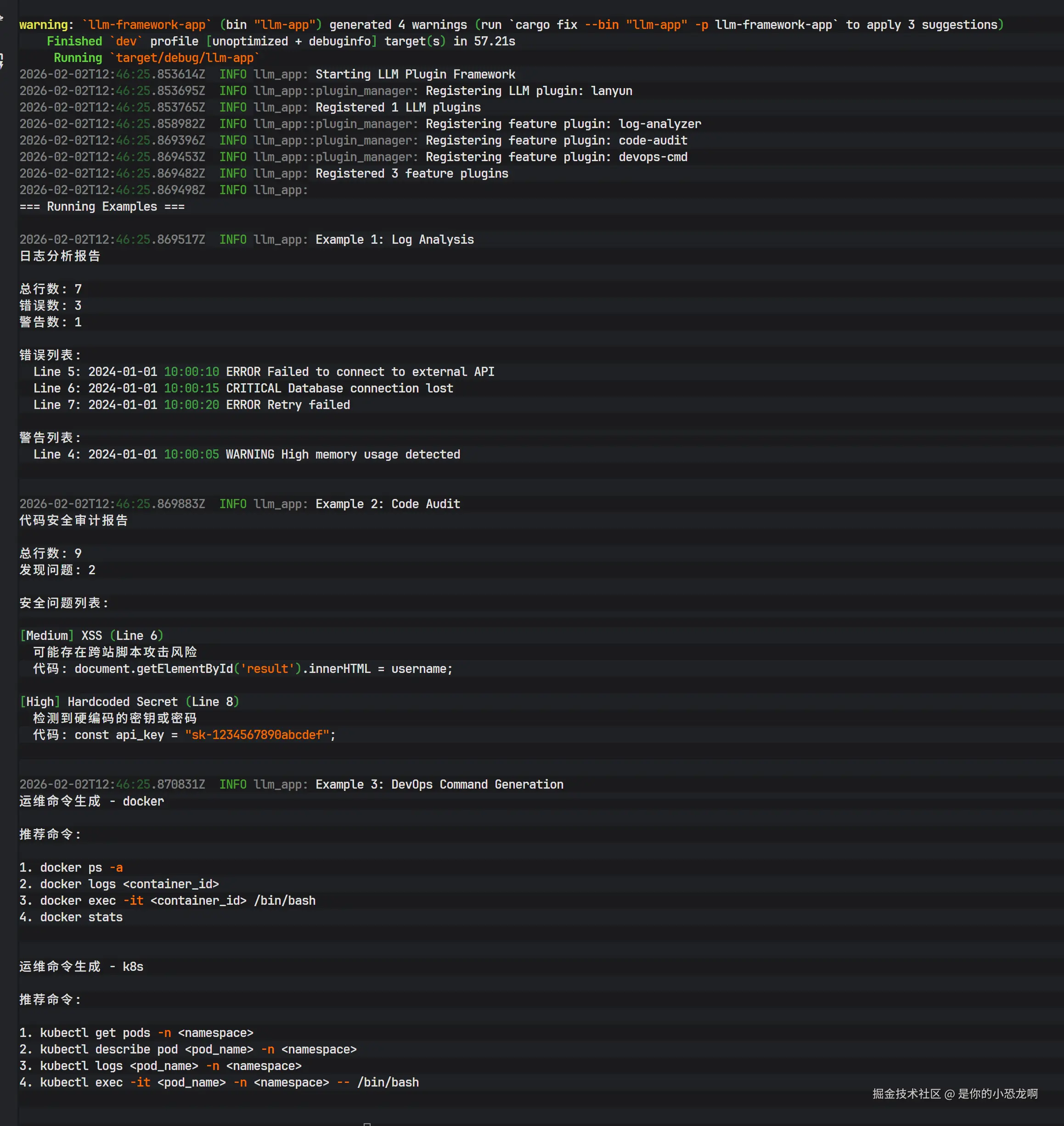Click the hardcoded api_key string 'sk-1234567890abcdef'
Image resolution: width=1064 pixels, height=1126 pixels.
257,735
